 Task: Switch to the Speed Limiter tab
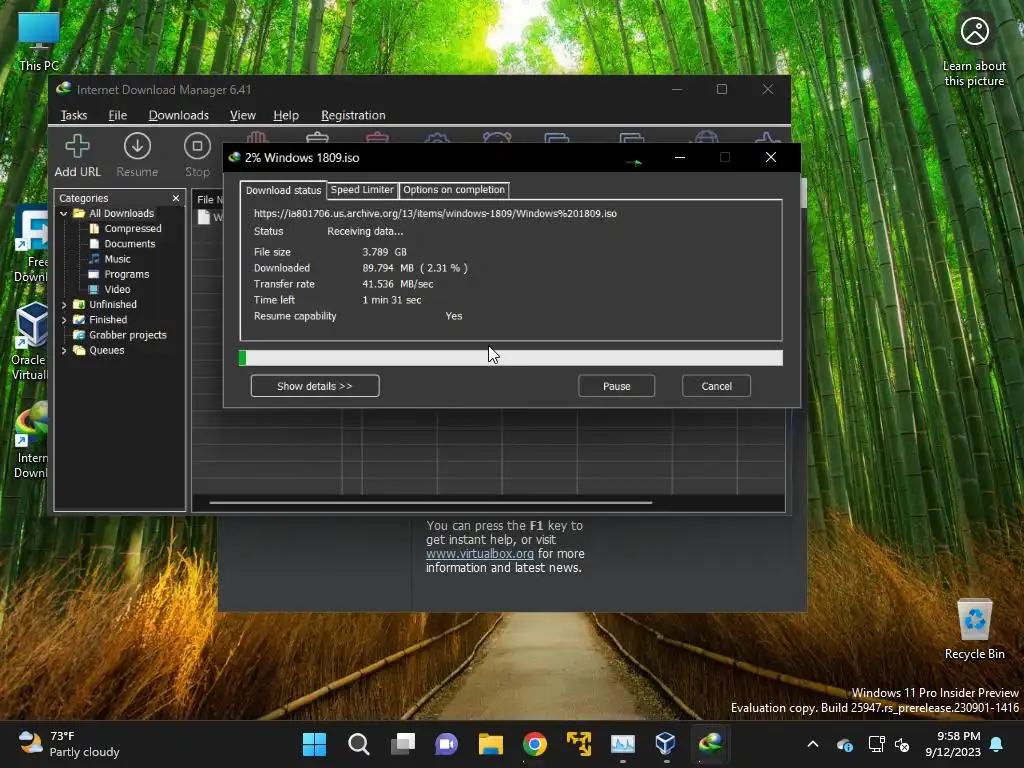pyautogui.click(x=362, y=189)
